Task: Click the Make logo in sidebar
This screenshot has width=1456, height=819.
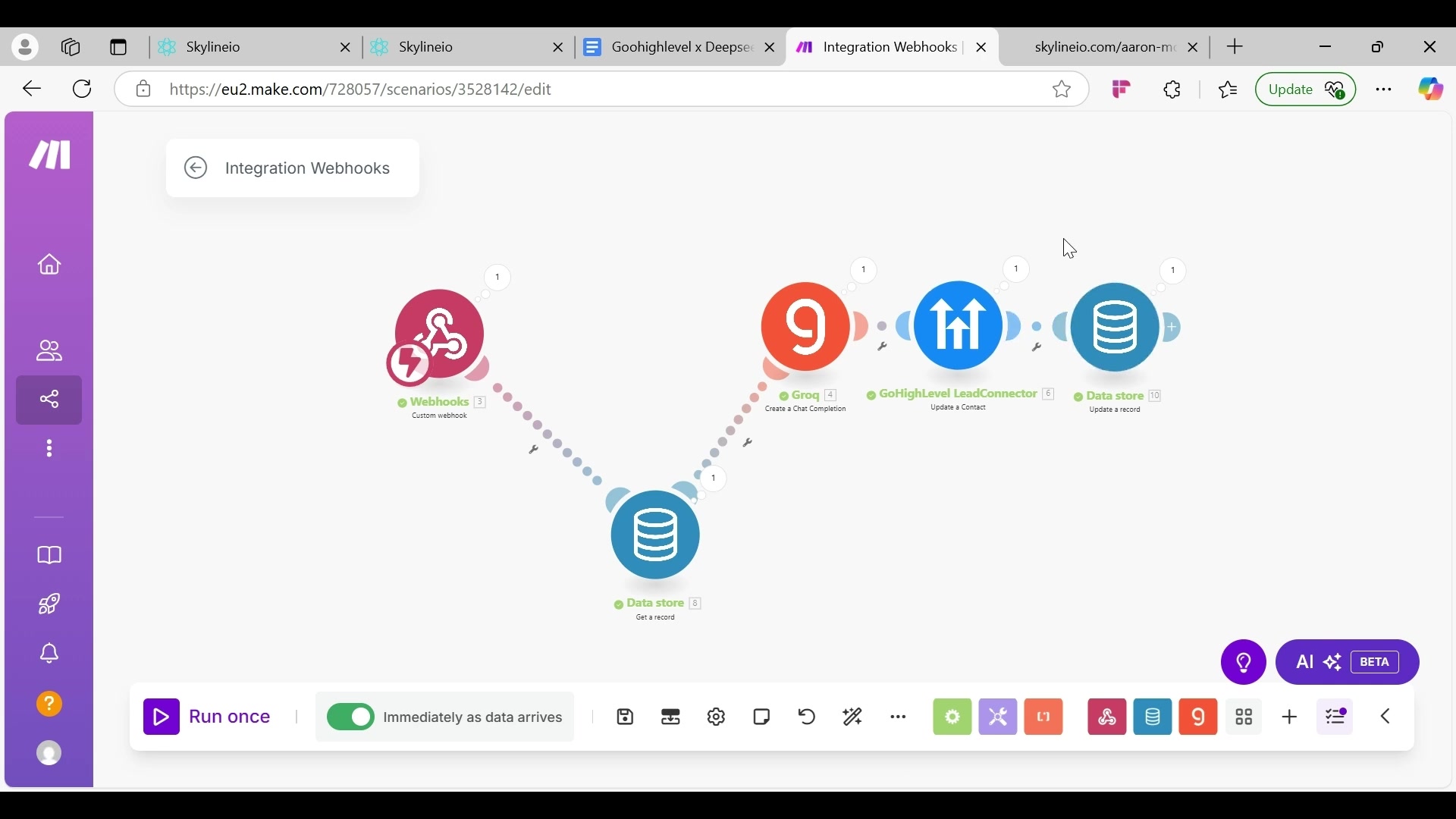Action: coord(50,155)
